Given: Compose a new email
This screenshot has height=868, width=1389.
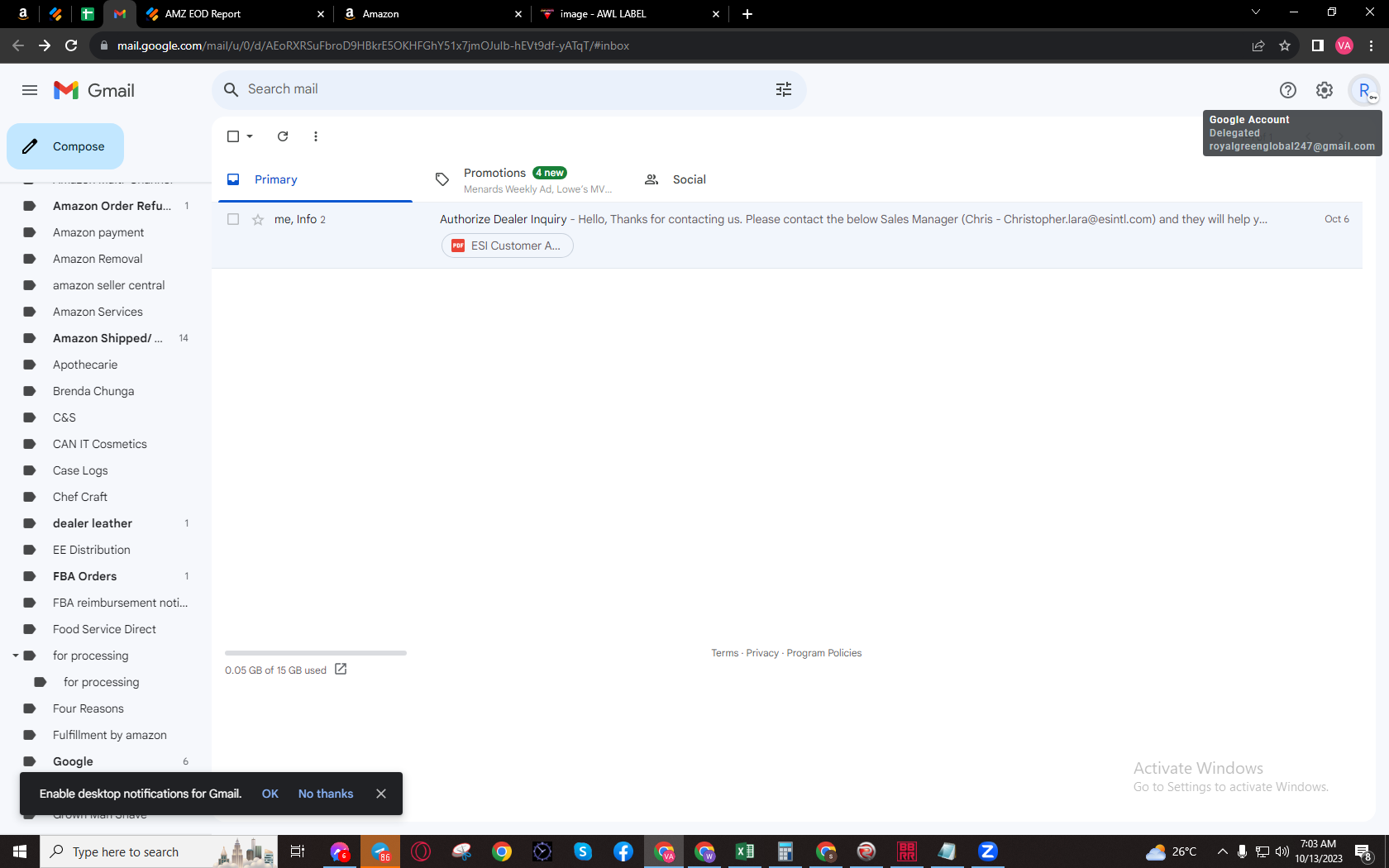Looking at the screenshot, I should pyautogui.click(x=65, y=146).
